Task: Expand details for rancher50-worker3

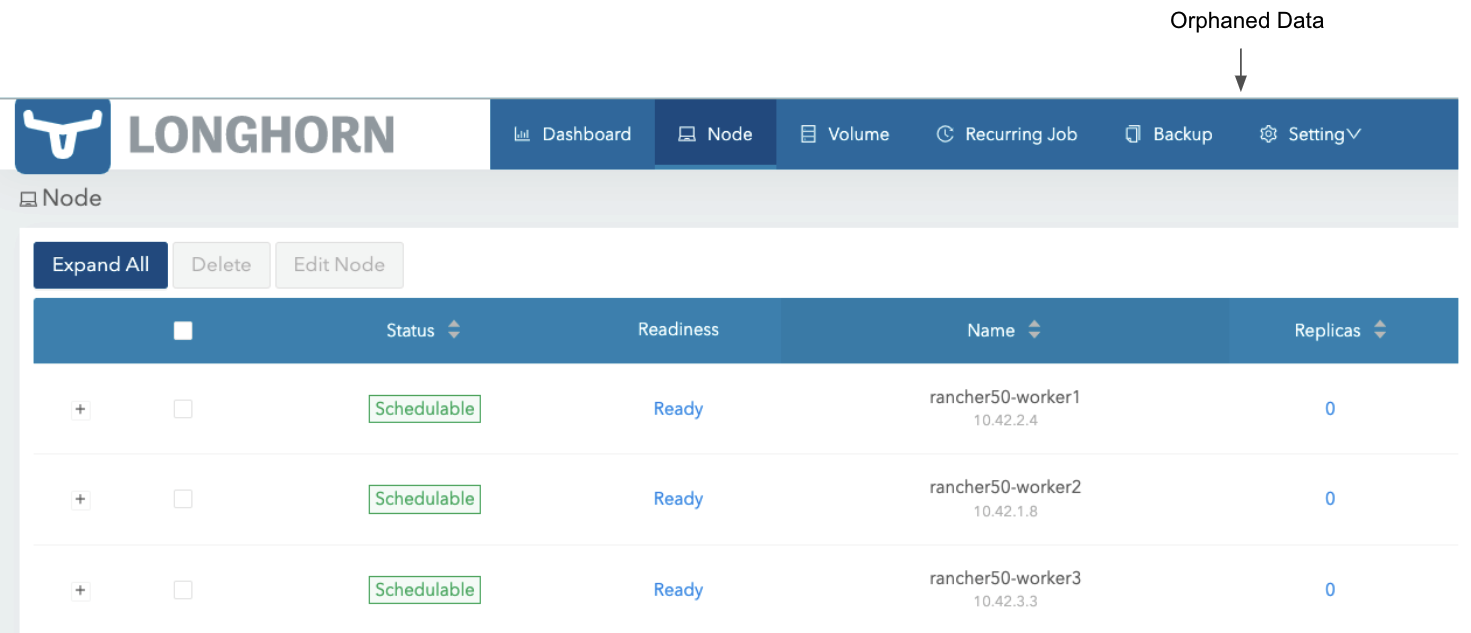Action: (x=80, y=589)
